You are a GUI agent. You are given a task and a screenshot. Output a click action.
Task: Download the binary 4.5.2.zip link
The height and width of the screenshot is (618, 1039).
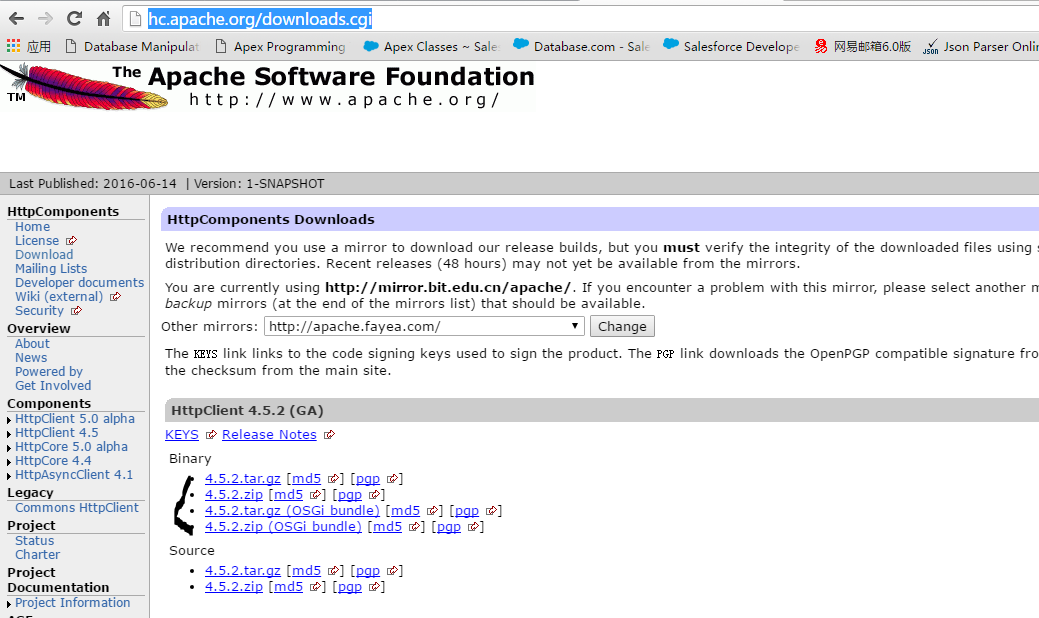(x=234, y=494)
